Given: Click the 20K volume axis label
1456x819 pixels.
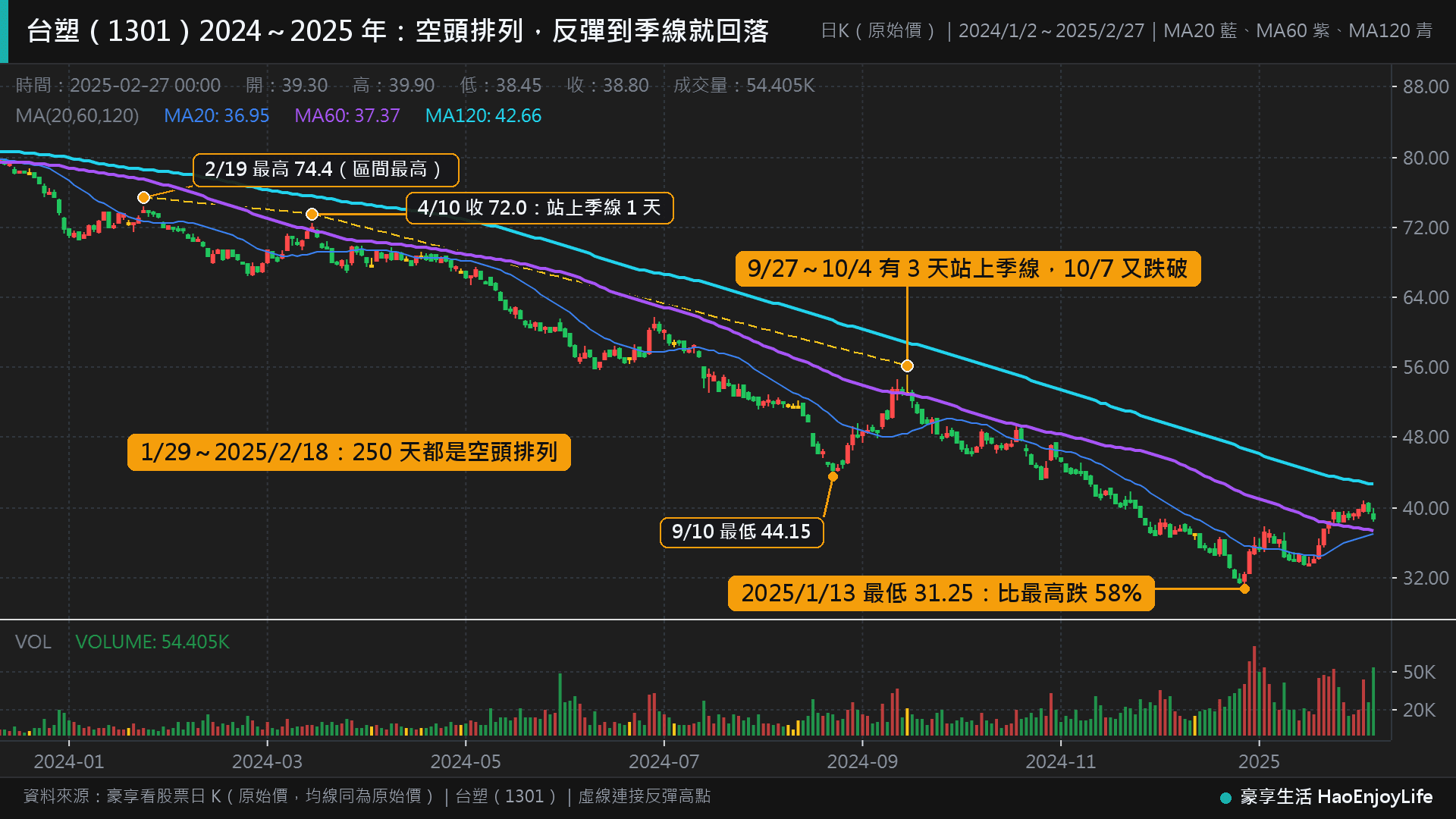Looking at the screenshot, I should point(1419,710).
